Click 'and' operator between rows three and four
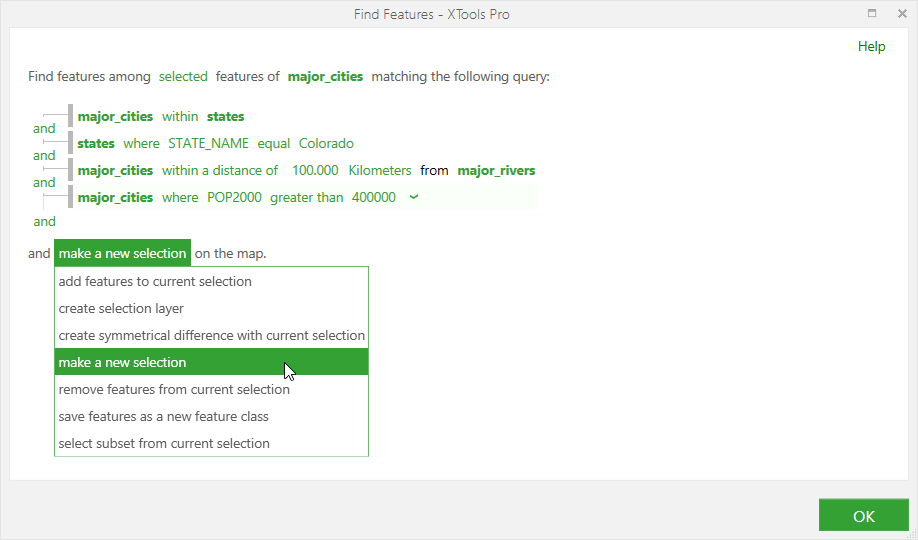This screenshot has width=918, height=540. 44,182
